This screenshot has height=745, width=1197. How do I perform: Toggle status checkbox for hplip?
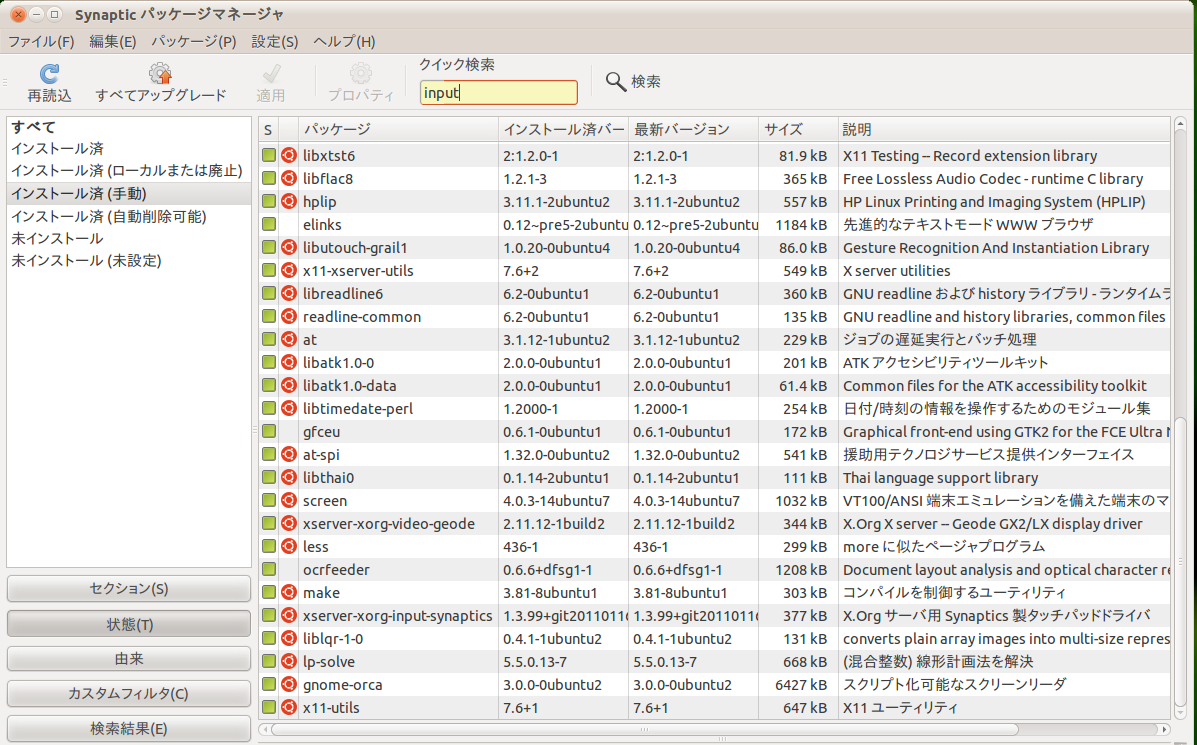click(x=269, y=202)
